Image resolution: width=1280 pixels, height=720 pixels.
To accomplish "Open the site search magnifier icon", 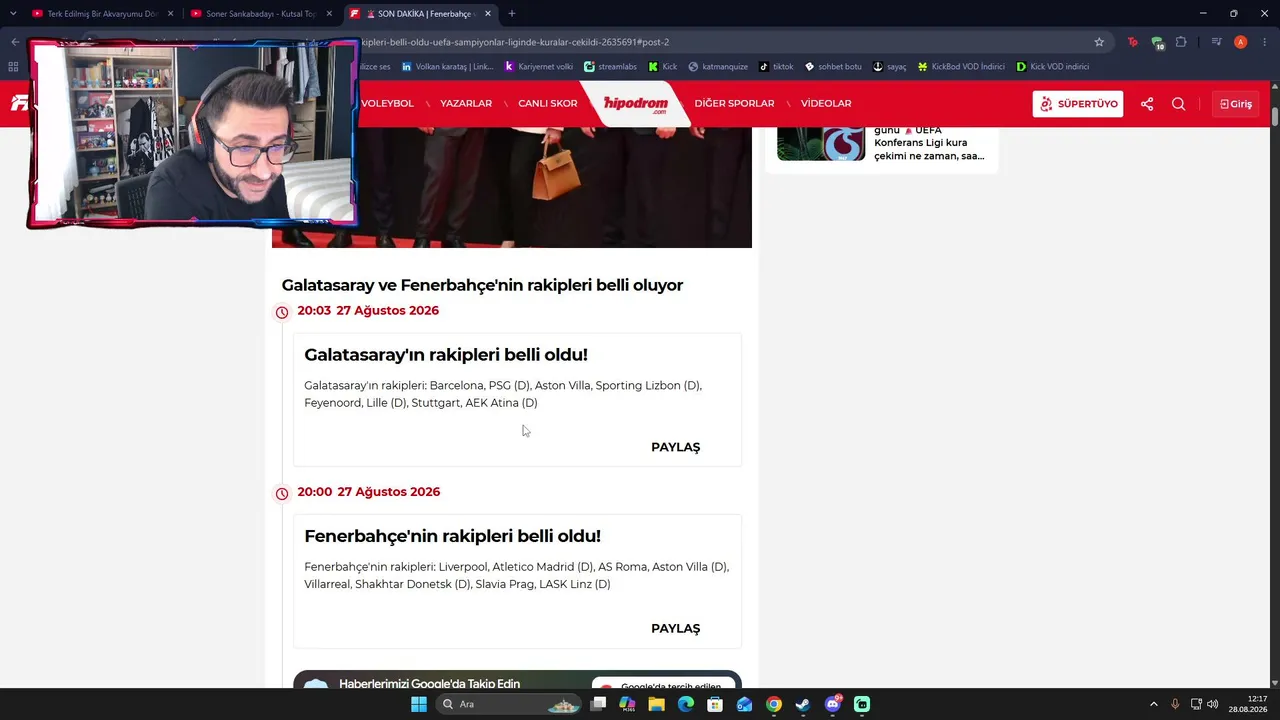I will pyautogui.click(x=1178, y=104).
